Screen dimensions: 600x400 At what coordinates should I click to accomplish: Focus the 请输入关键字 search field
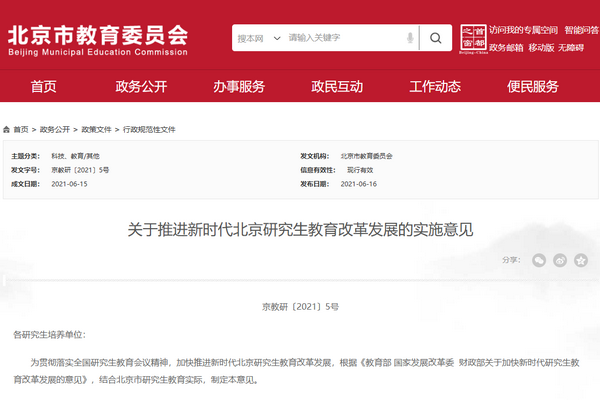[344, 38]
